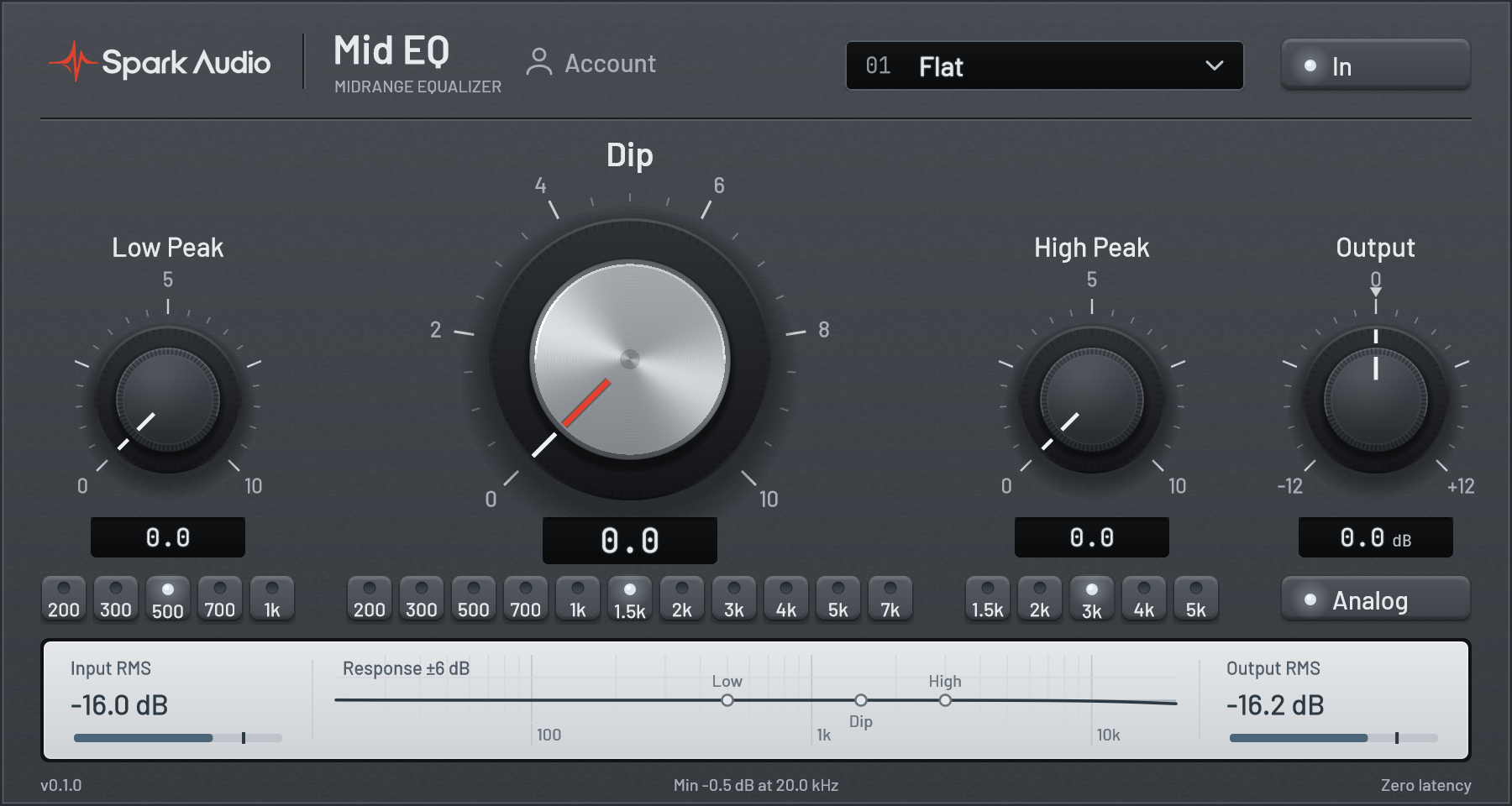Viewport: 1512px width, 806px height.
Task: Click the Output gain knob
Action: click(x=1376, y=400)
